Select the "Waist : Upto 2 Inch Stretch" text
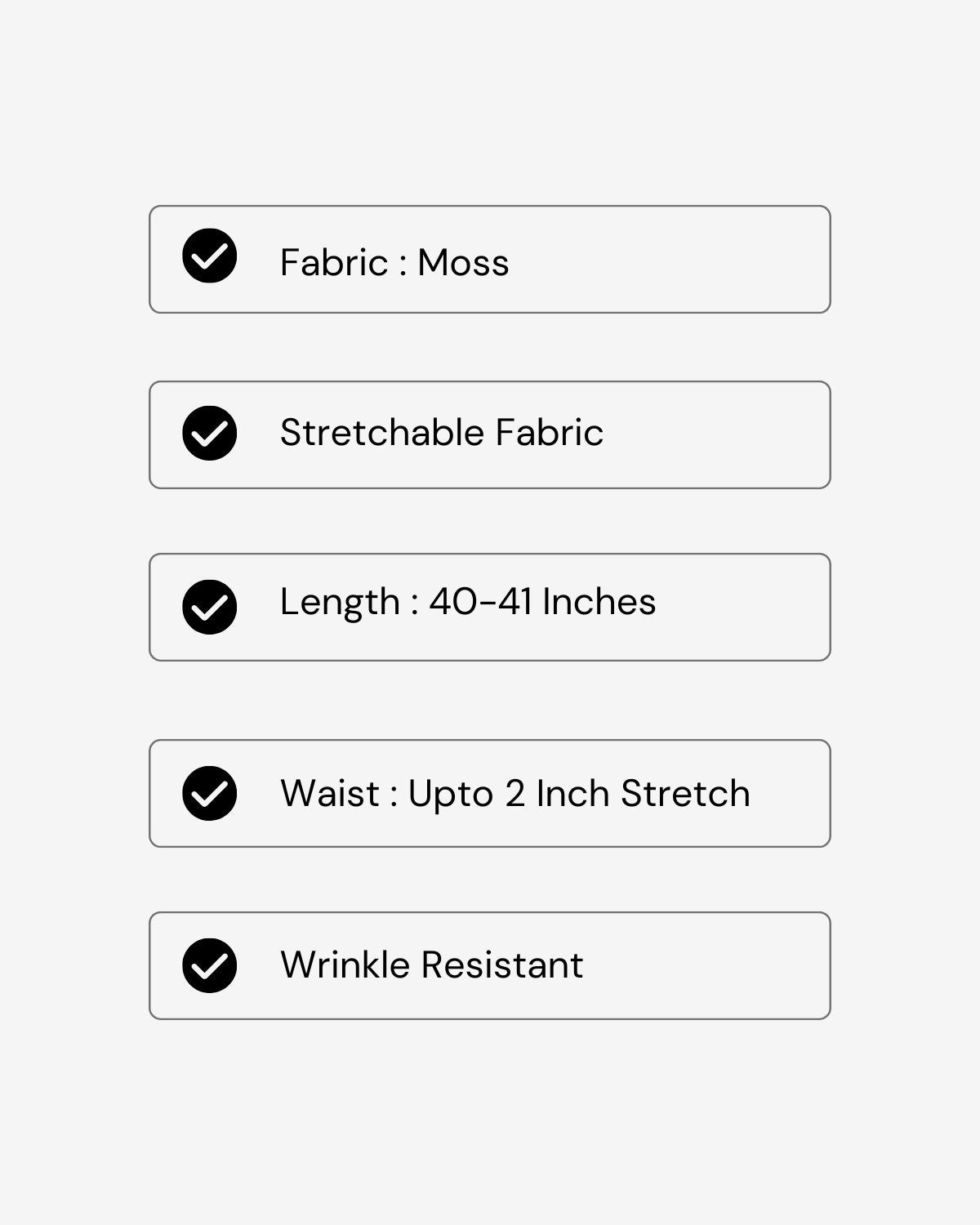This screenshot has width=980, height=1225. (x=514, y=793)
